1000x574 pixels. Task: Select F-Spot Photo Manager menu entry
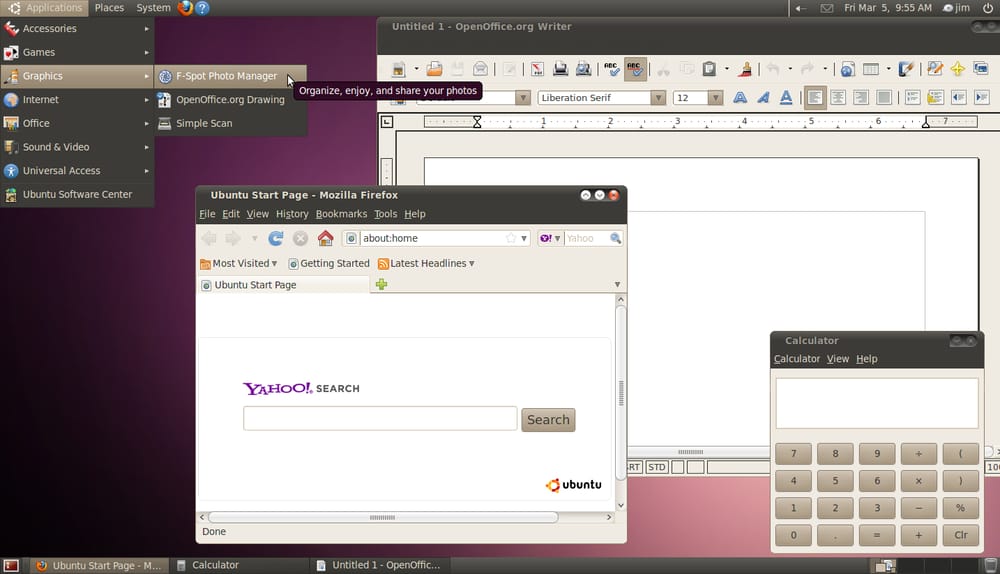[x=226, y=76]
